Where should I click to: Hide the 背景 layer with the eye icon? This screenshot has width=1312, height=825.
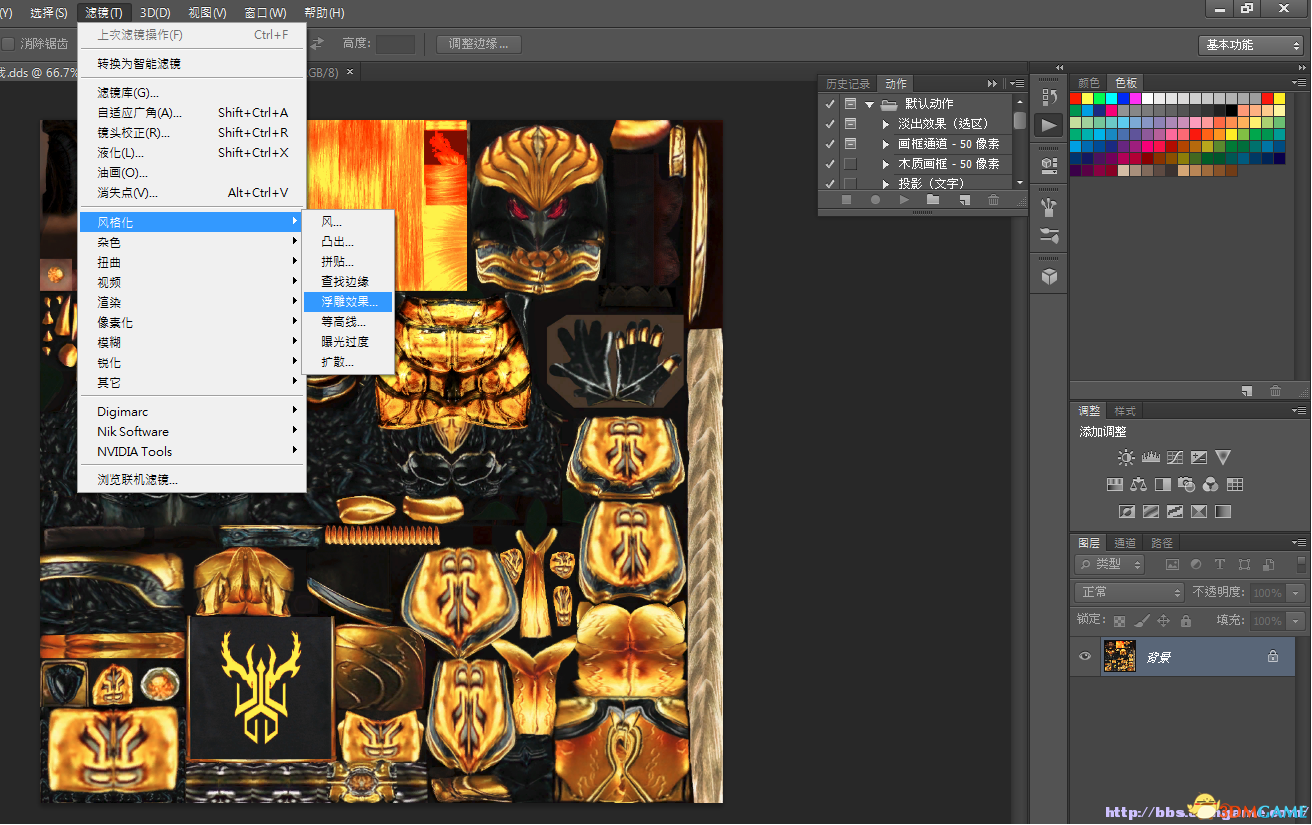(1084, 657)
